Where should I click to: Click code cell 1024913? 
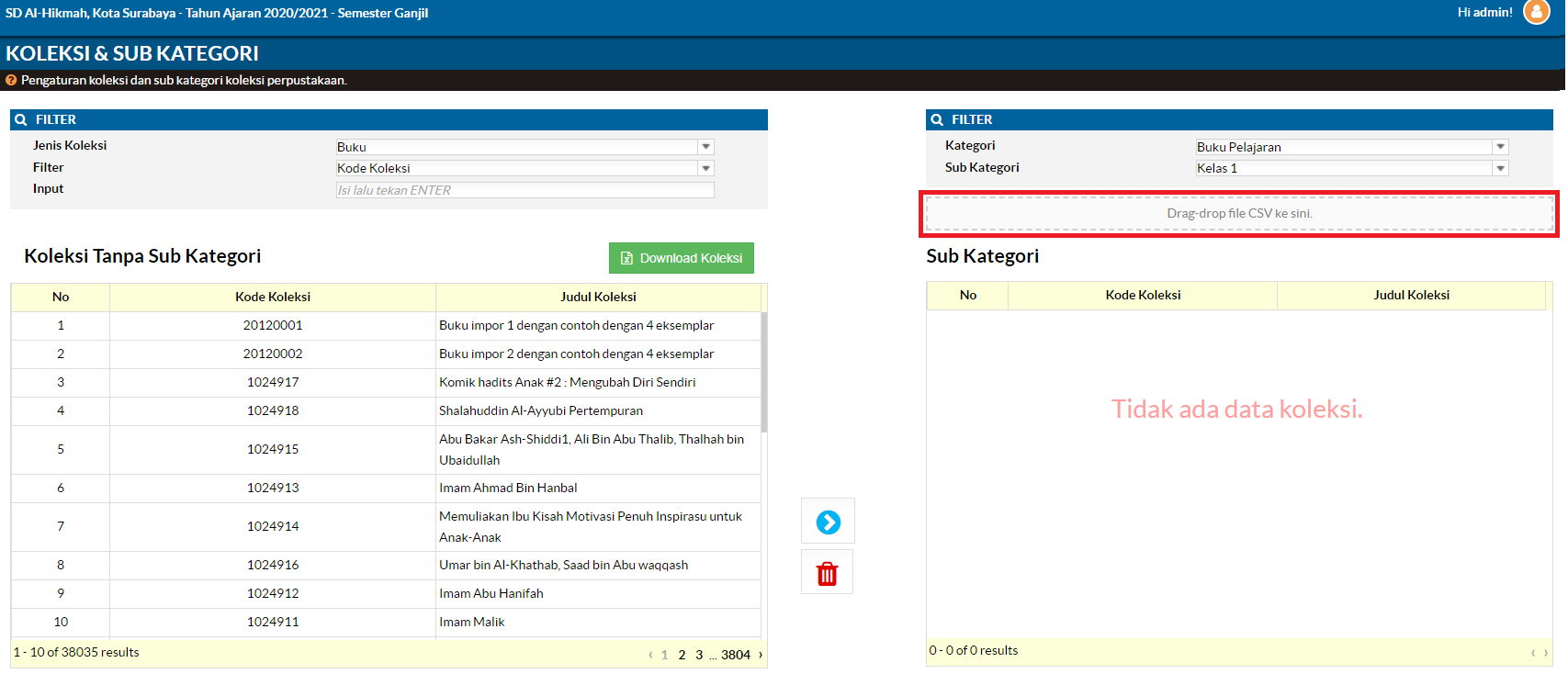point(273,489)
